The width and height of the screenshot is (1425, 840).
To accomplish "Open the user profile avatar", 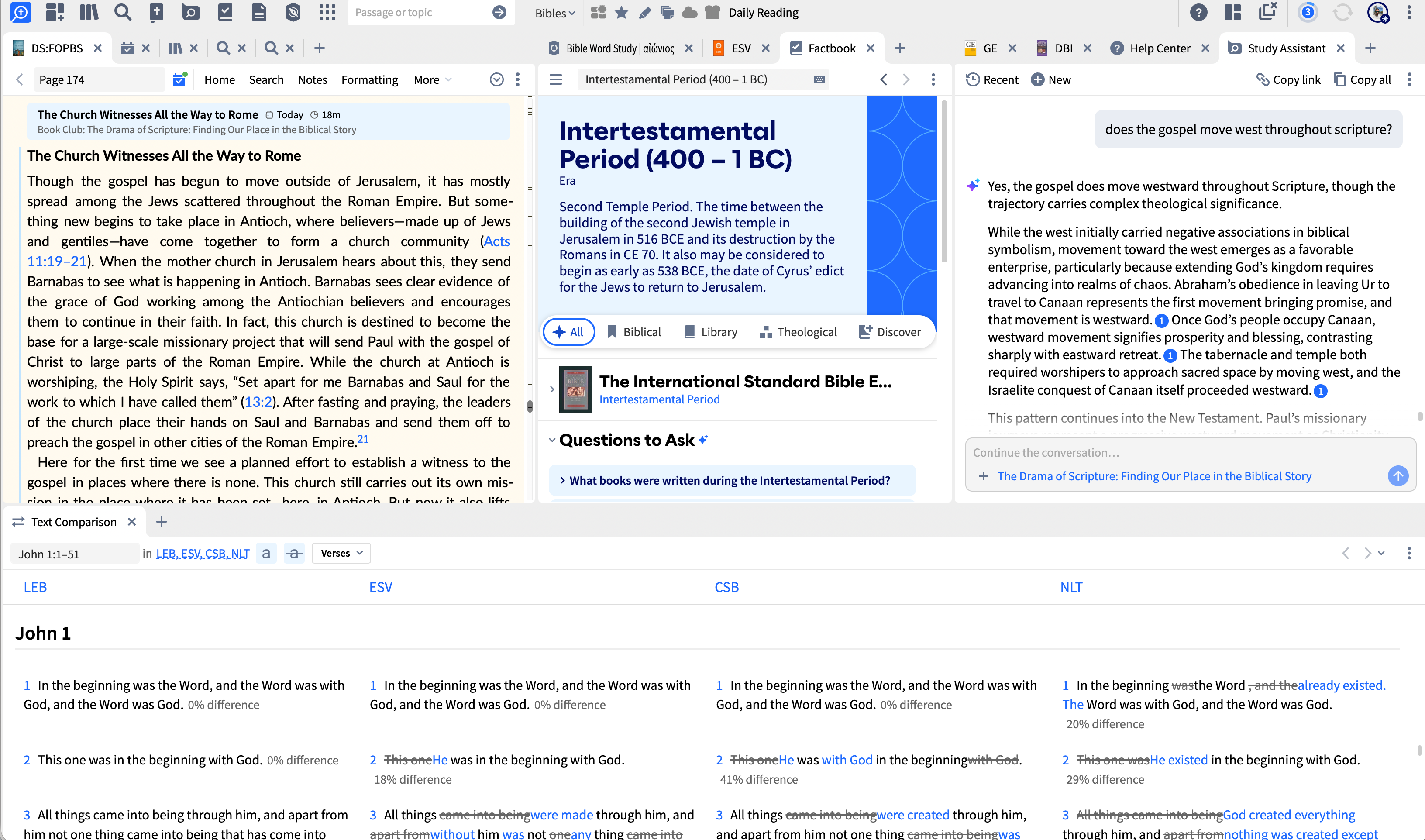I will pos(1377,12).
